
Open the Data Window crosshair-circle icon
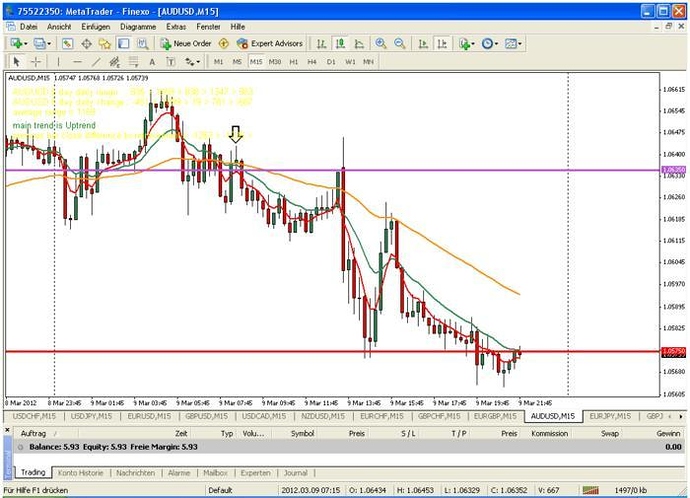pyautogui.click(x=86, y=44)
